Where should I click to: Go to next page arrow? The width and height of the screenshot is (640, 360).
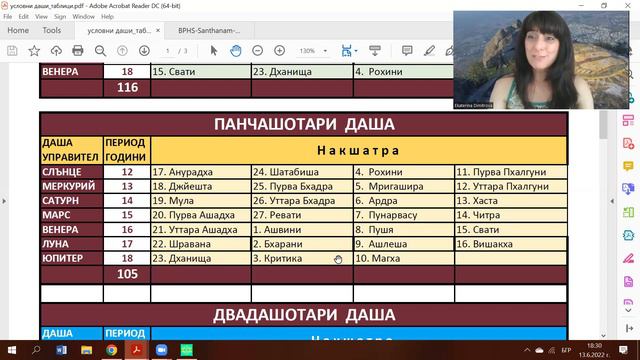pyautogui.click(x=144, y=51)
